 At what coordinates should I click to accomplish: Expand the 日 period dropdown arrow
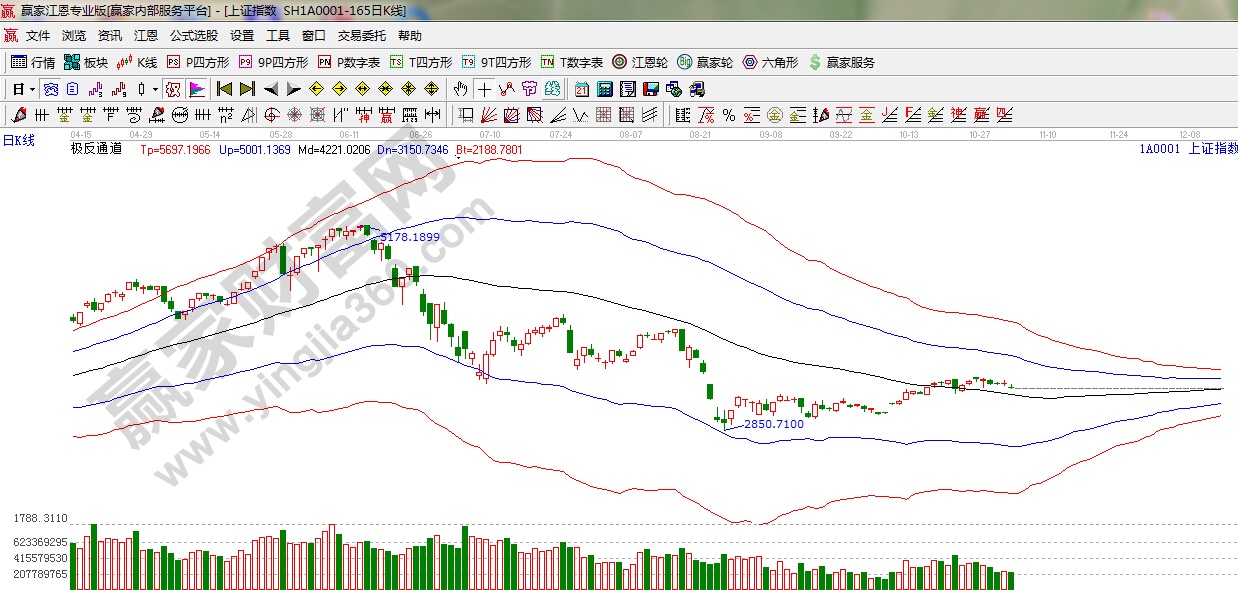click(33, 89)
